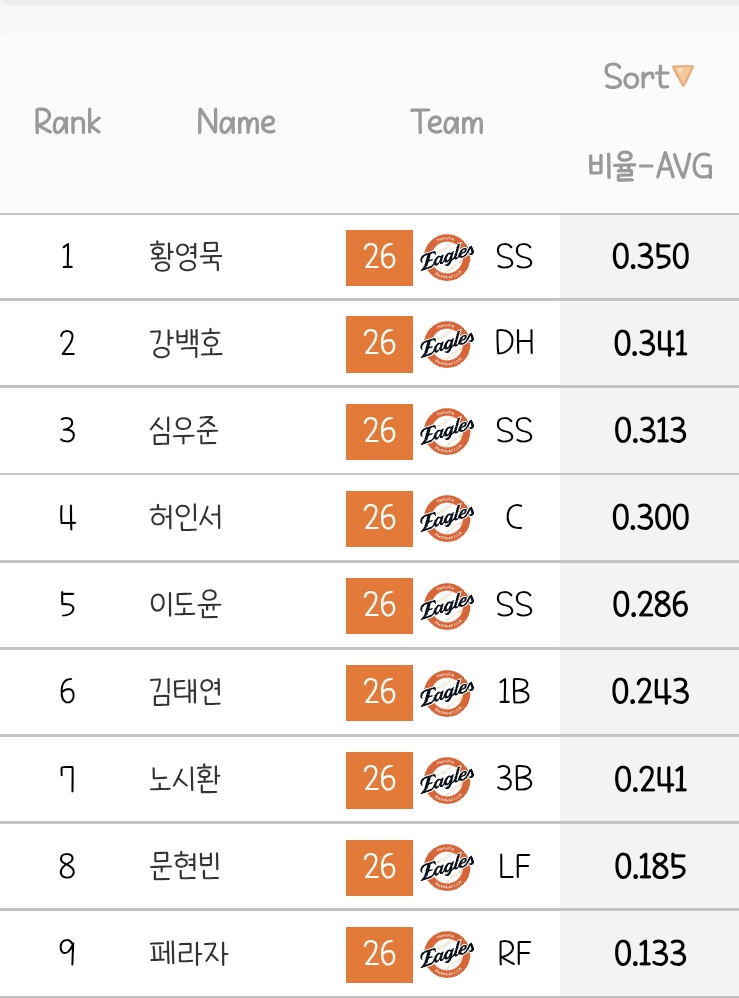This screenshot has width=739, height=998.
Task: Open player 강백호's name link
Action: point(186,344)
